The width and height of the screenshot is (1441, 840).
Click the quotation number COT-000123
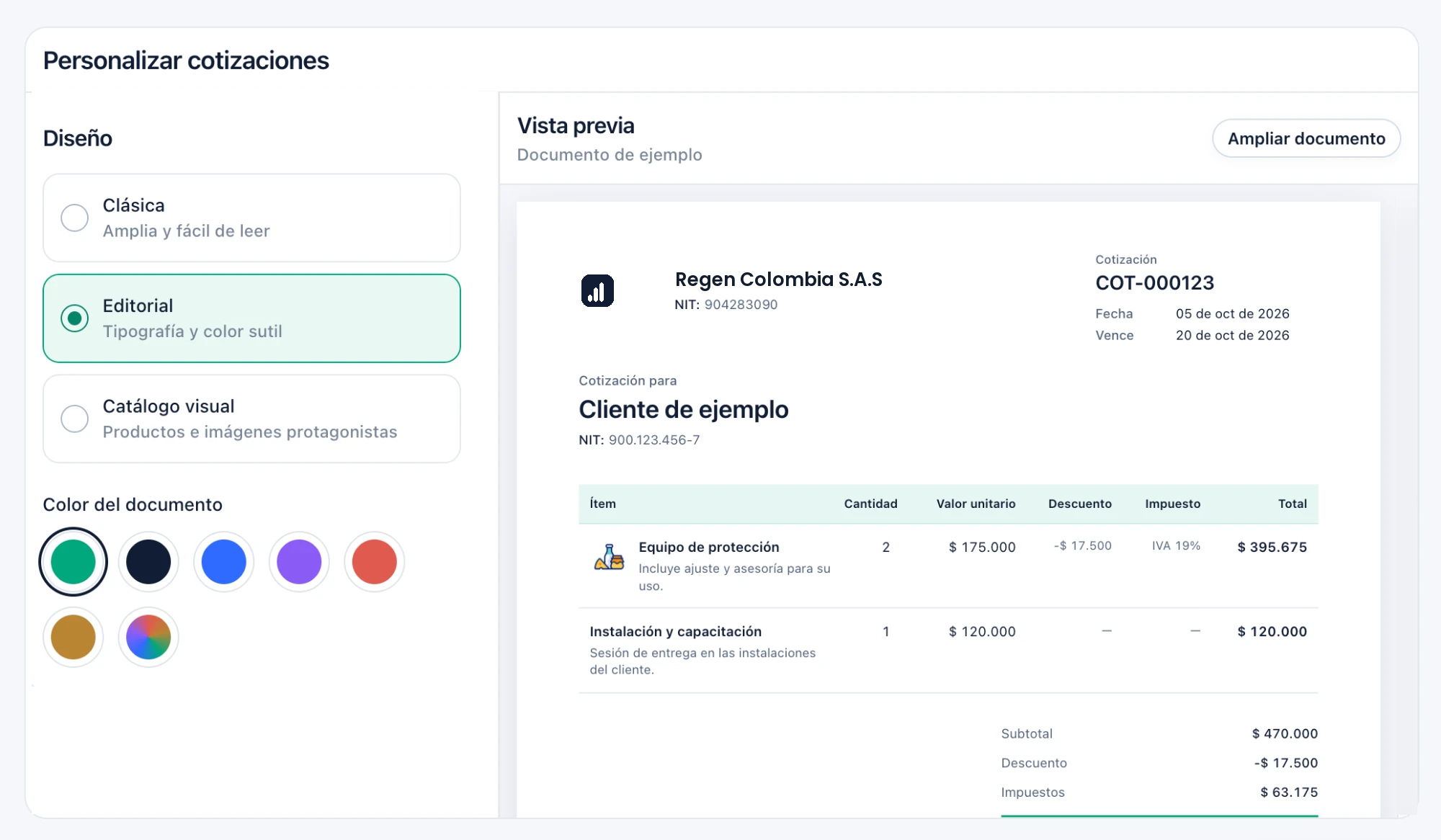(x=1154, y=282)
